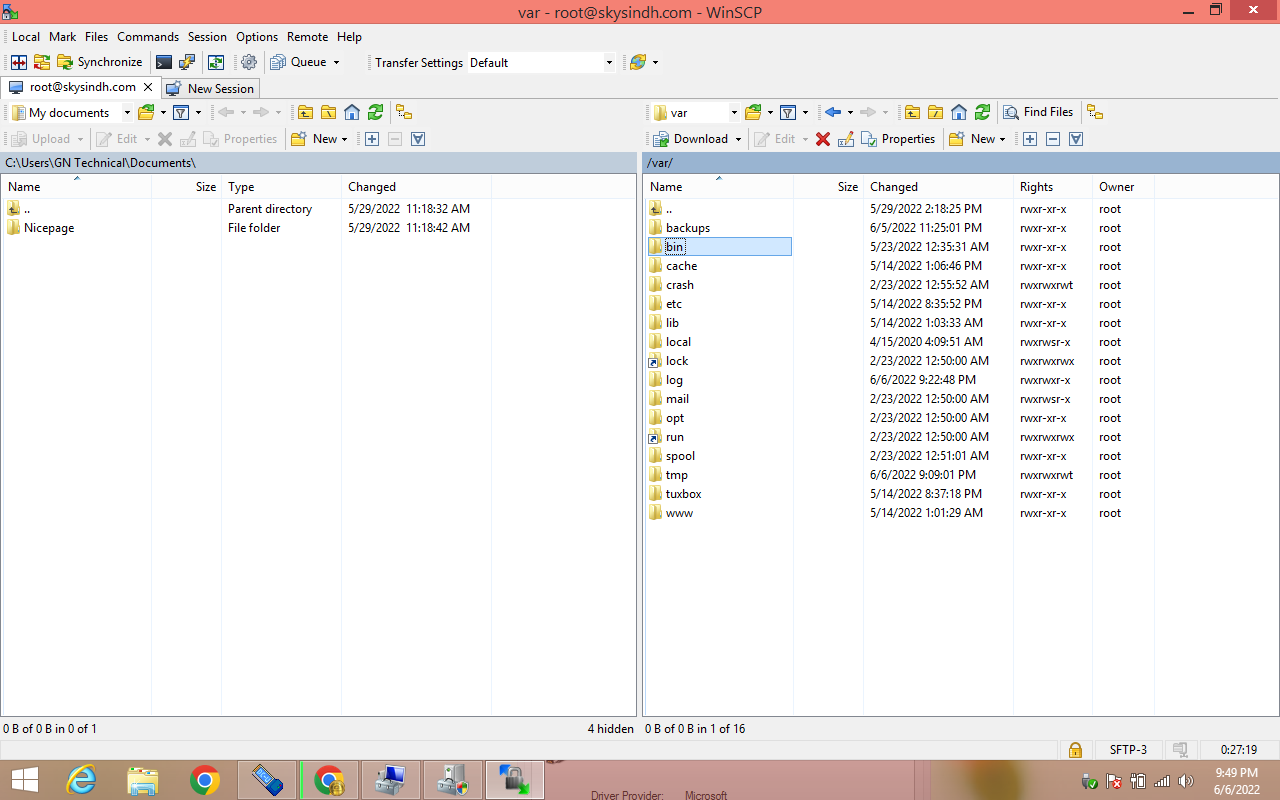The image size is (1280, 800).
Task: Go to remote Home directory icon
Action: pyautogui.click(x=958, y=113)
